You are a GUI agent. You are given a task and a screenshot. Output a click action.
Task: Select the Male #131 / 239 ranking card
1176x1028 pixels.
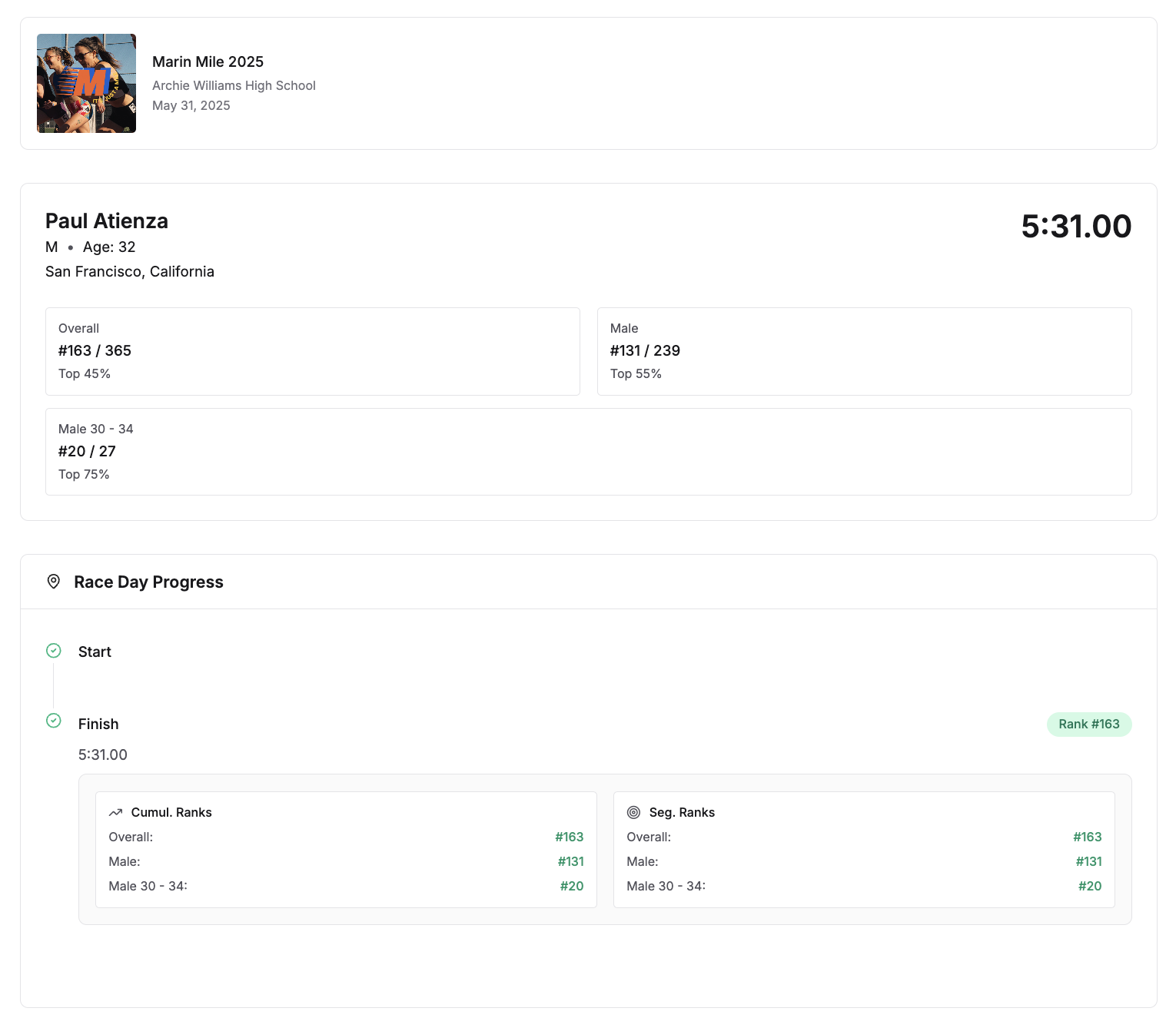click(864, 351)
